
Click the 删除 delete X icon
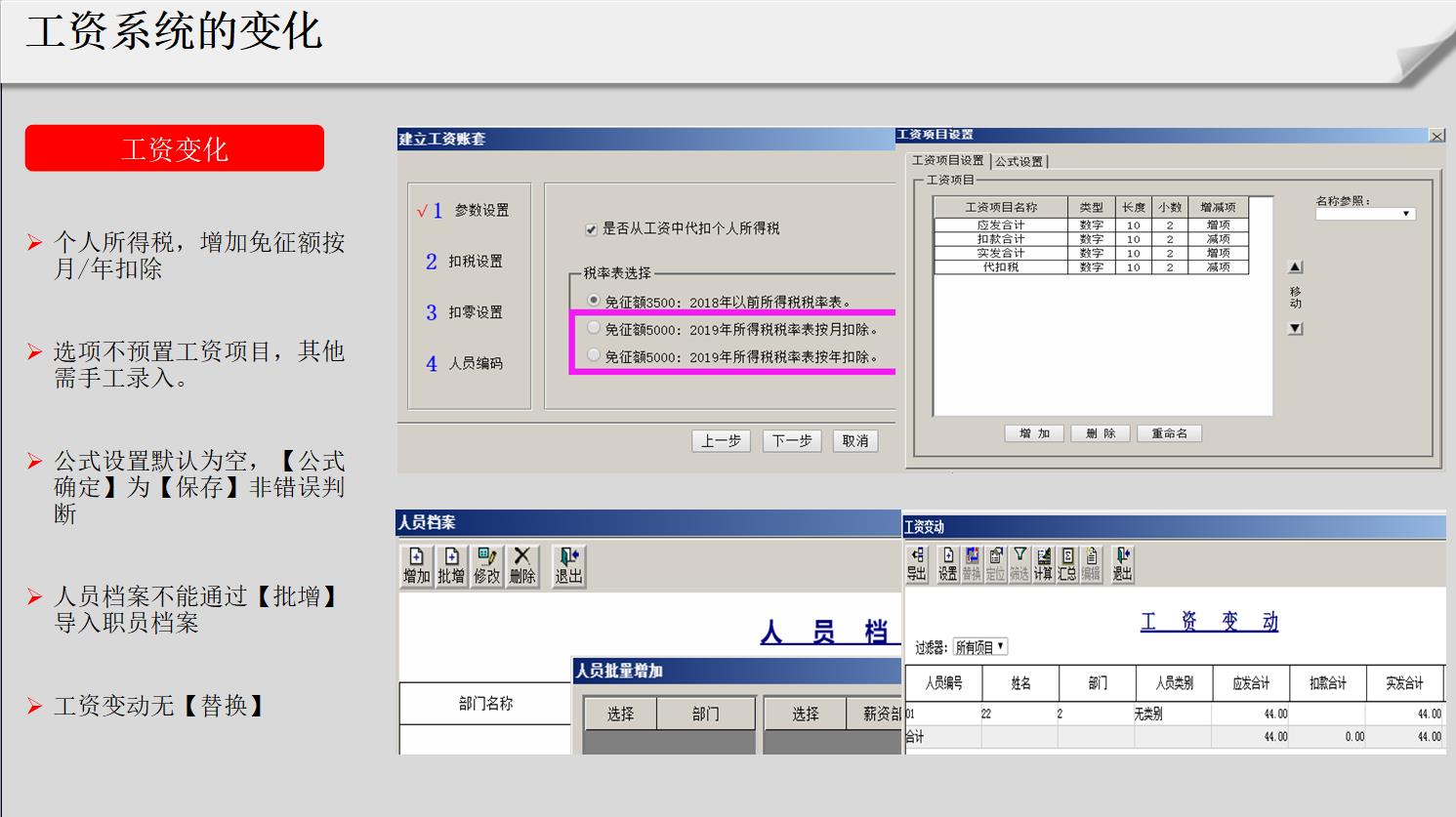pyautogui.click(x=522, y=565)
